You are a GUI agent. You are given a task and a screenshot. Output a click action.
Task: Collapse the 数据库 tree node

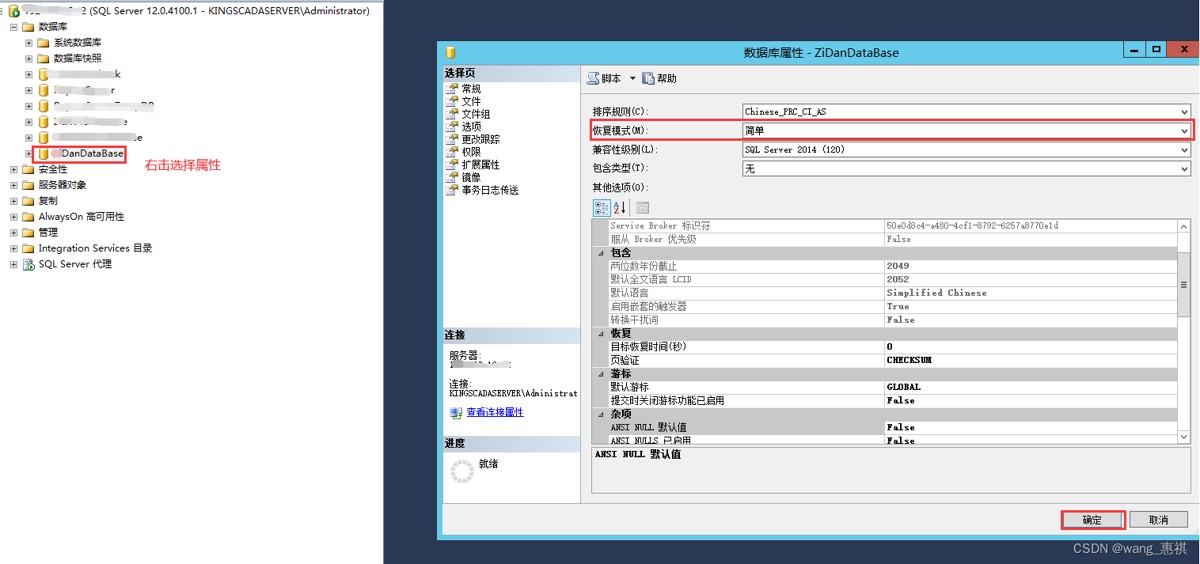tap(14, 27)
